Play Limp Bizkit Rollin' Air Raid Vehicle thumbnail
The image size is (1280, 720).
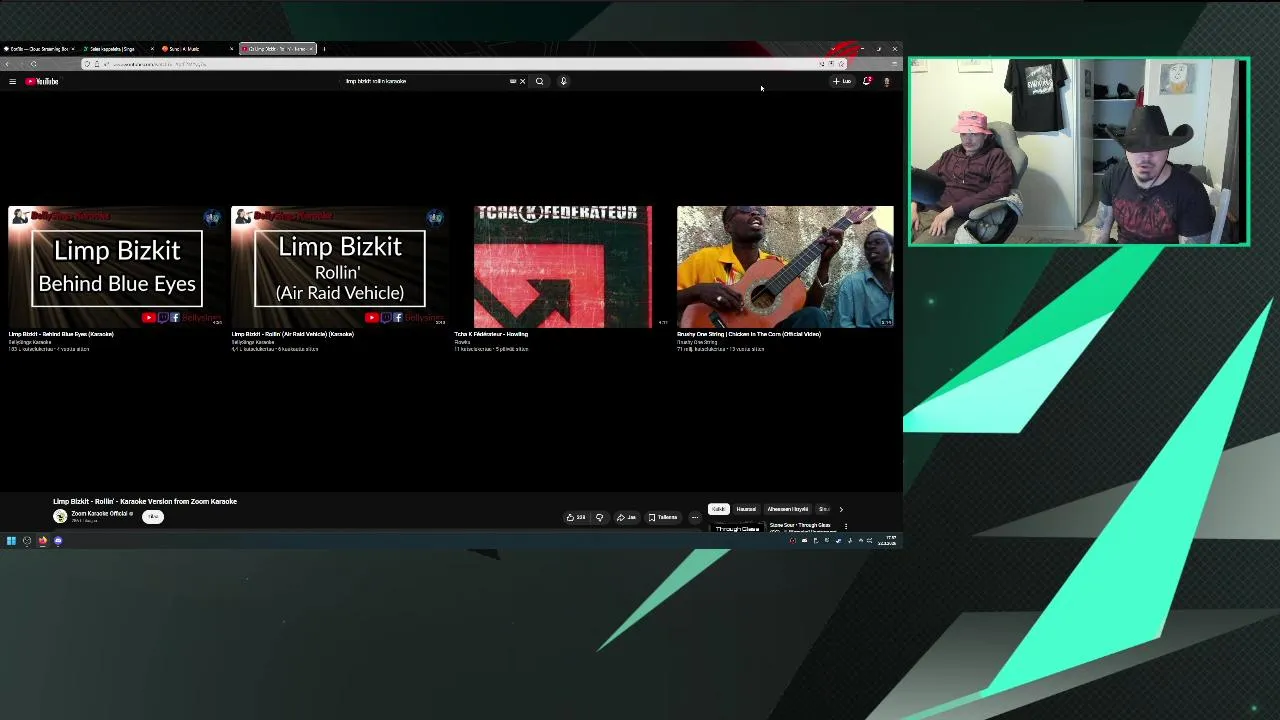click(340, 267)
